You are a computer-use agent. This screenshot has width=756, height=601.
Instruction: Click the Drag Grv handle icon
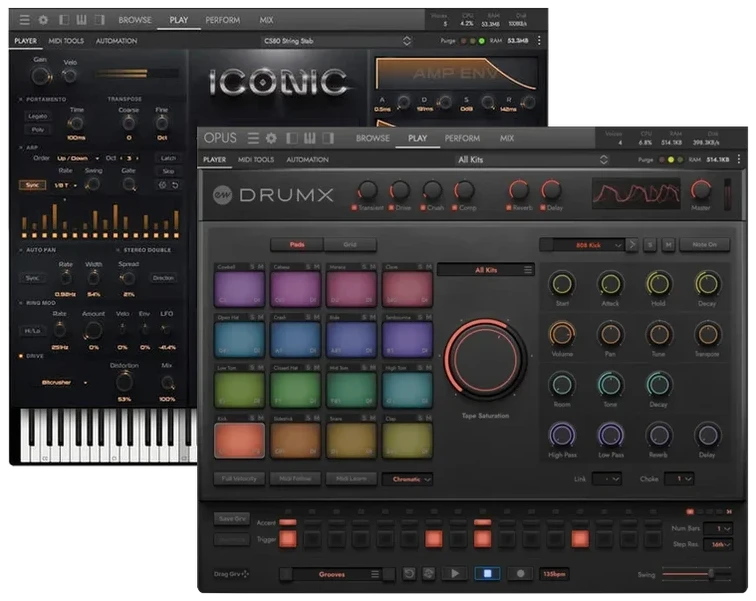(x=245, y=574)
